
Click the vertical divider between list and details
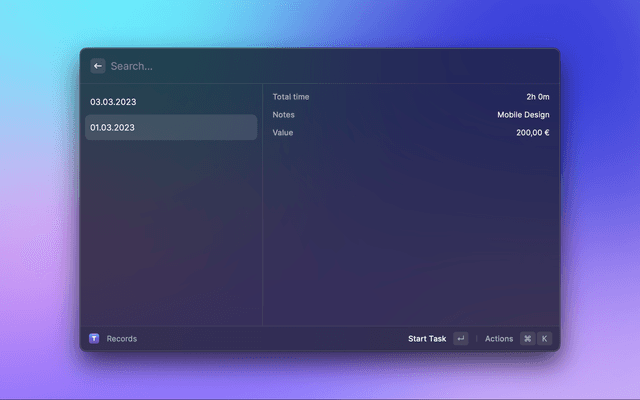[263, 220]
